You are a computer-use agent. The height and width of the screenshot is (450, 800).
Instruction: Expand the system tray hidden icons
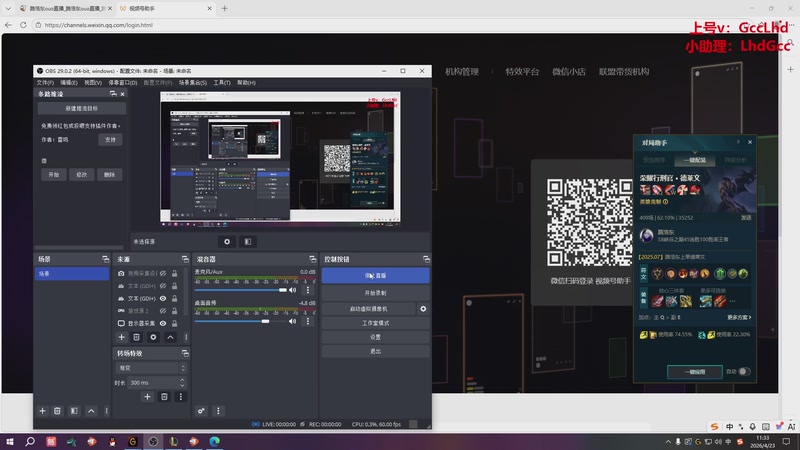668,442
